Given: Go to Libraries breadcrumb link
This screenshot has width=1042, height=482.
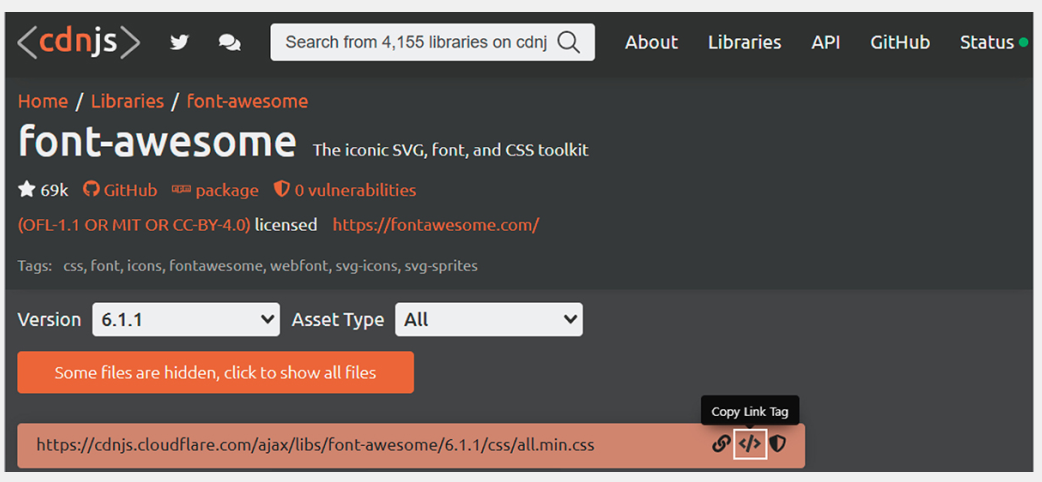Looking at the screenshot, I should coord(128,102).
